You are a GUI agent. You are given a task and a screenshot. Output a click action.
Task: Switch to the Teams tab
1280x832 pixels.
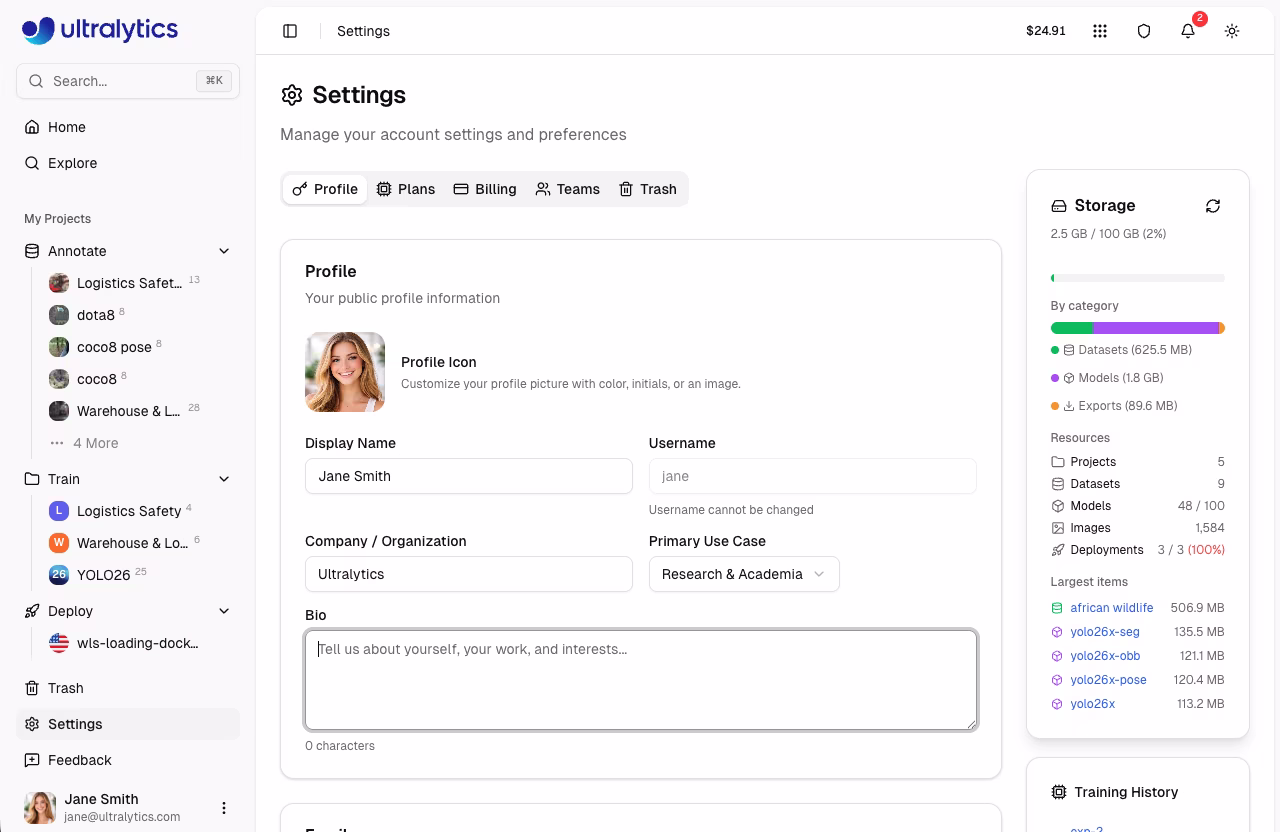point(567,189)
